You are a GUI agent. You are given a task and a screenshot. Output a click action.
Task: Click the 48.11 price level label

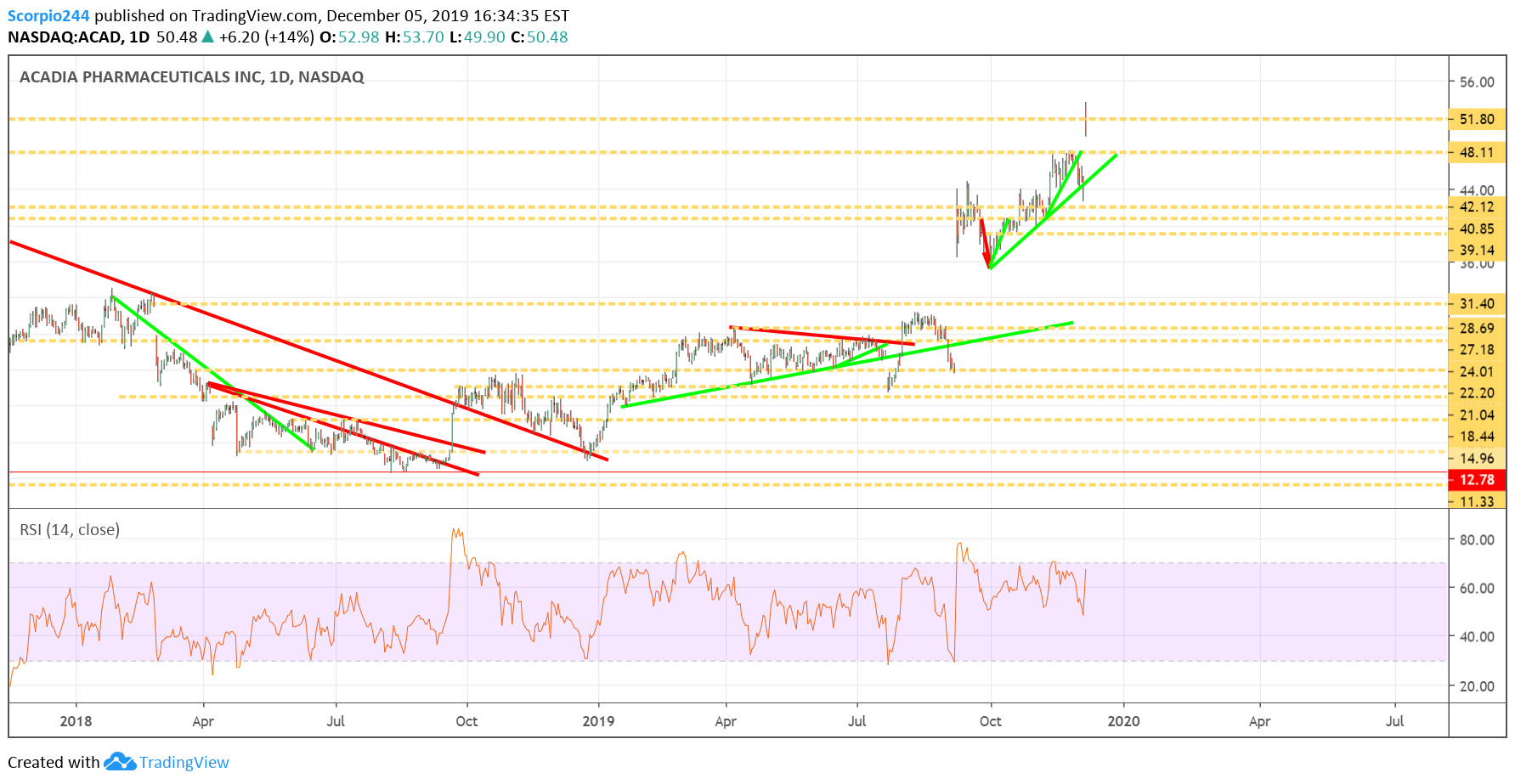click(1477, 152)
